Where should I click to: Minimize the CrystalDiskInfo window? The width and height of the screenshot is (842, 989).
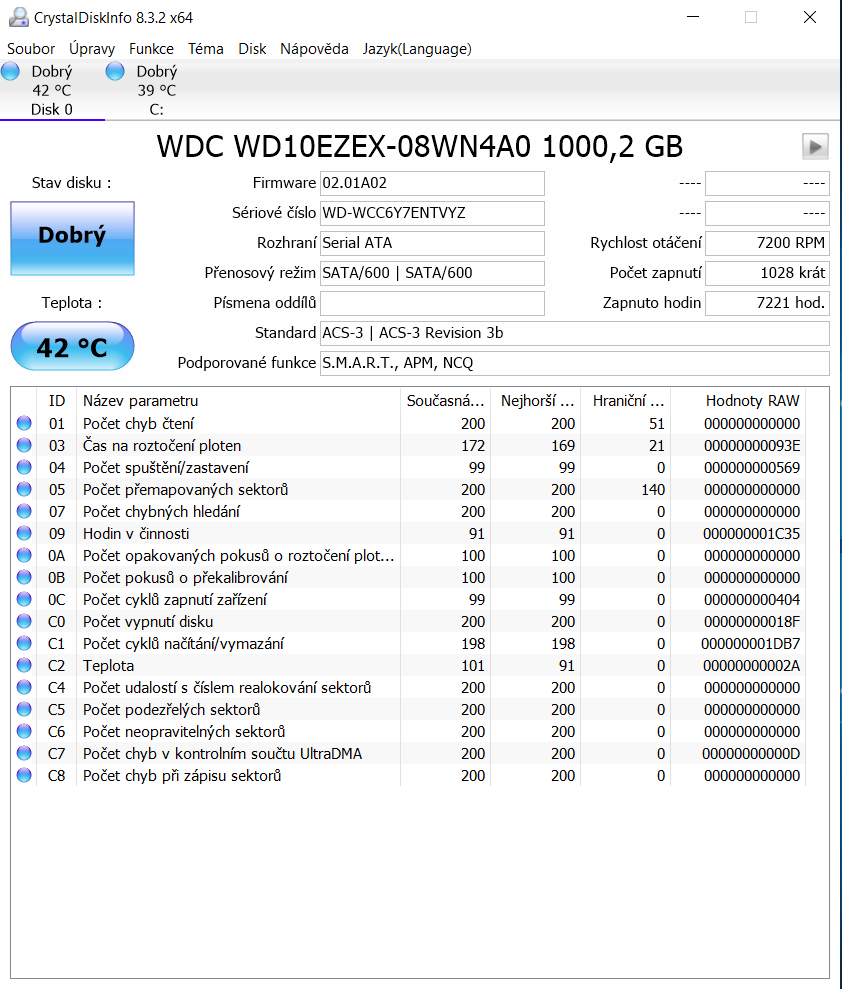(x=693, y=17)
